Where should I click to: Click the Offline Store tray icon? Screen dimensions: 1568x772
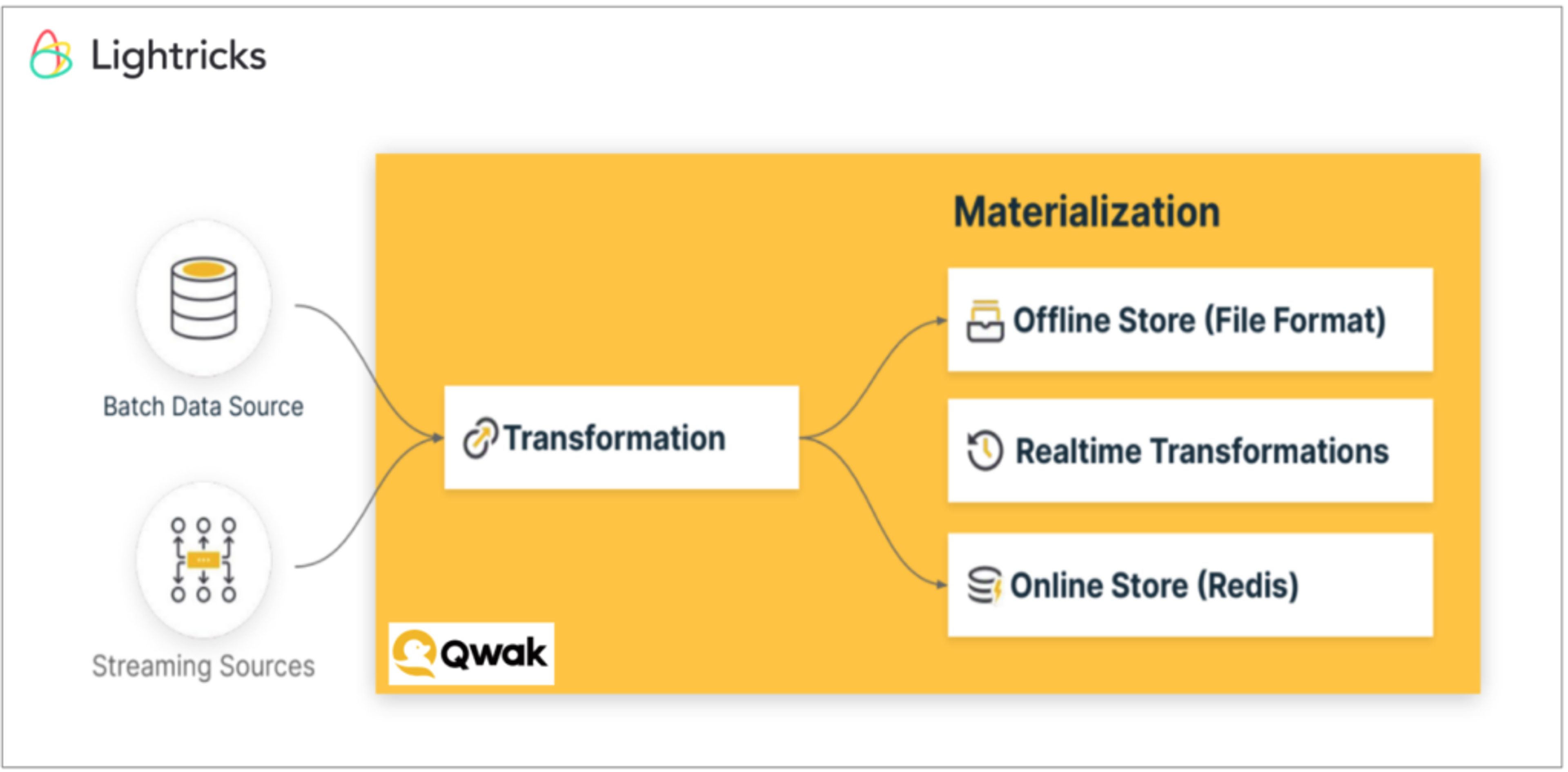click(985, 321)
